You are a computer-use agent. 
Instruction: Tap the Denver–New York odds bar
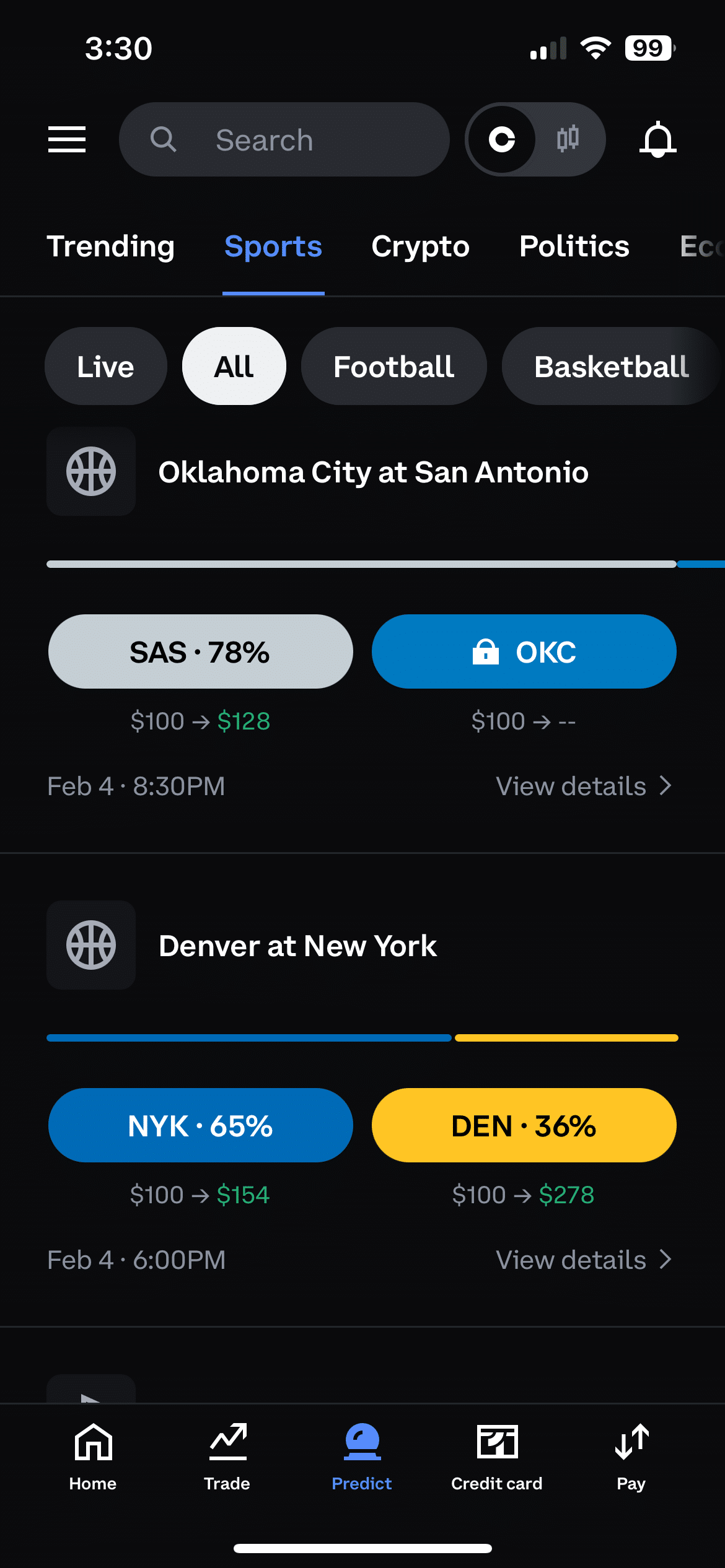pos(362,1038)
